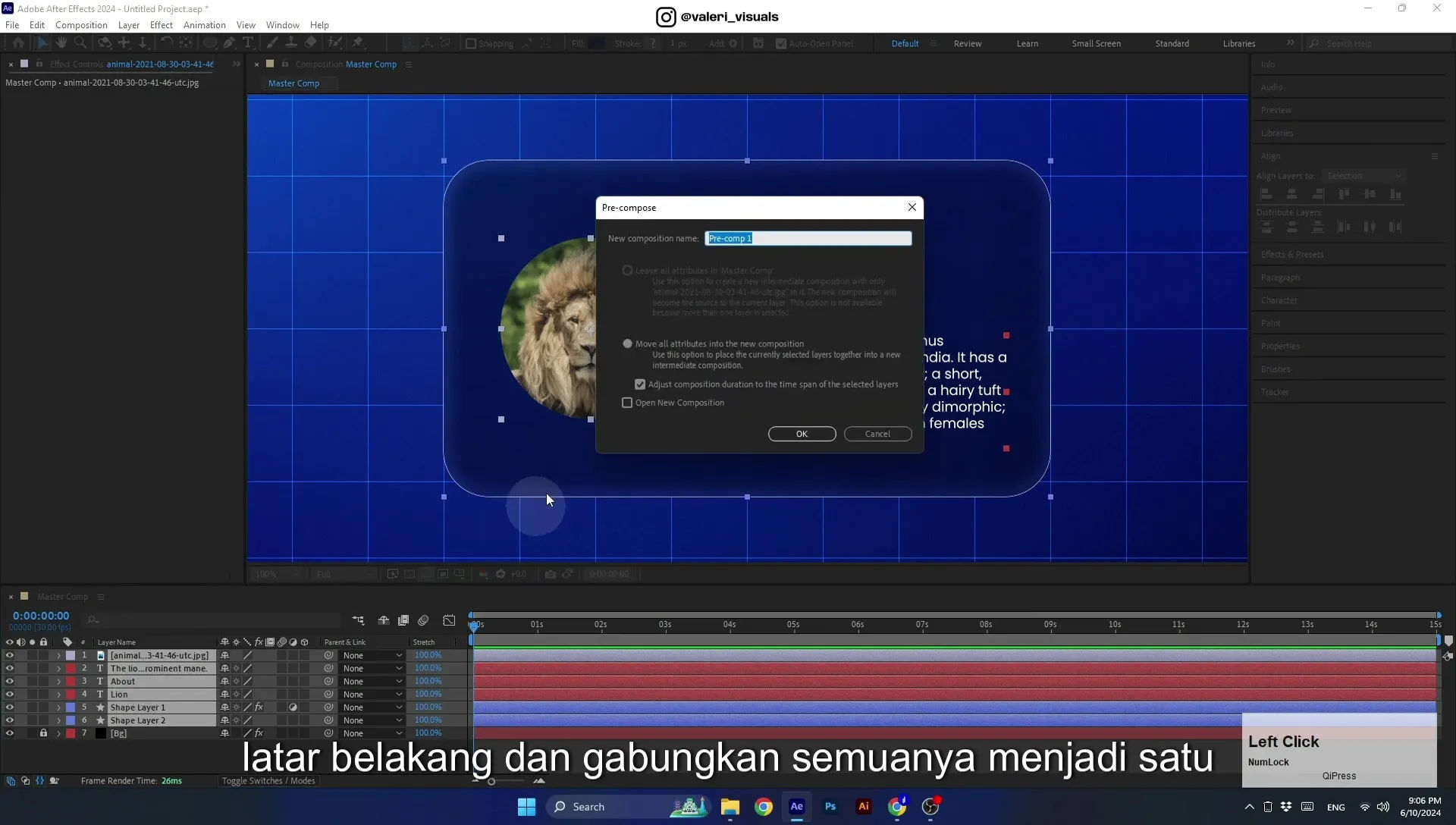Enable Motion Blur icon in timeline
This screenshot has height=825, width=1456.
pos(424,620)
